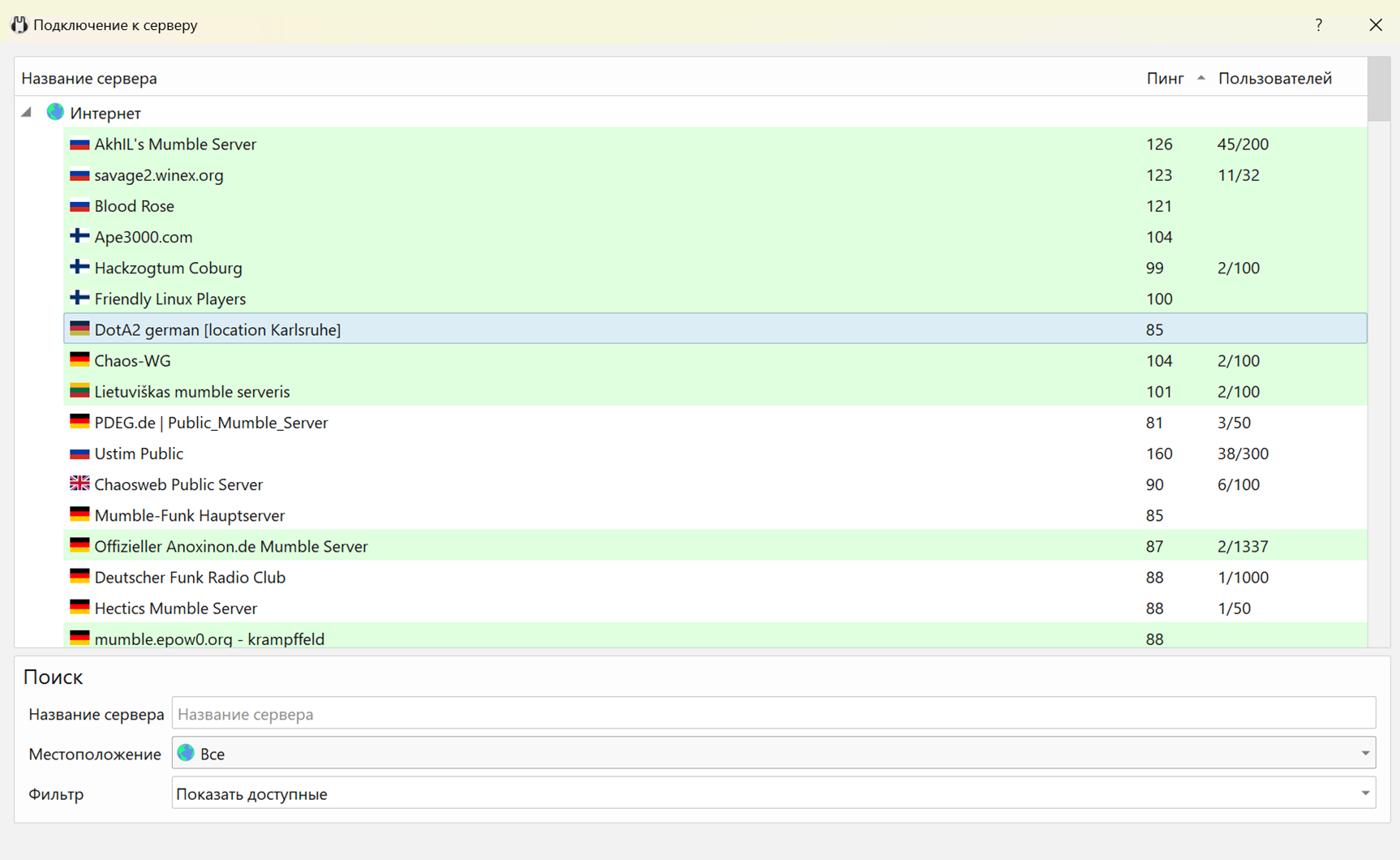Click the Russian flag next to Ustim Public
Screen dimensions: 1400x860
point(79,453)
